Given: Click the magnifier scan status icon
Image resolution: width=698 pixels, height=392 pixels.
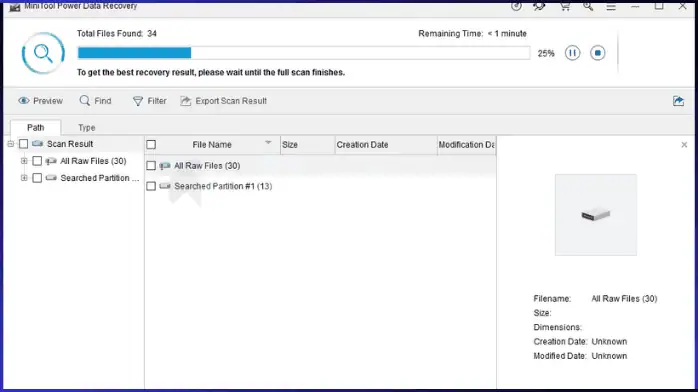Looking at the screenshot, I should pos(43,53).
